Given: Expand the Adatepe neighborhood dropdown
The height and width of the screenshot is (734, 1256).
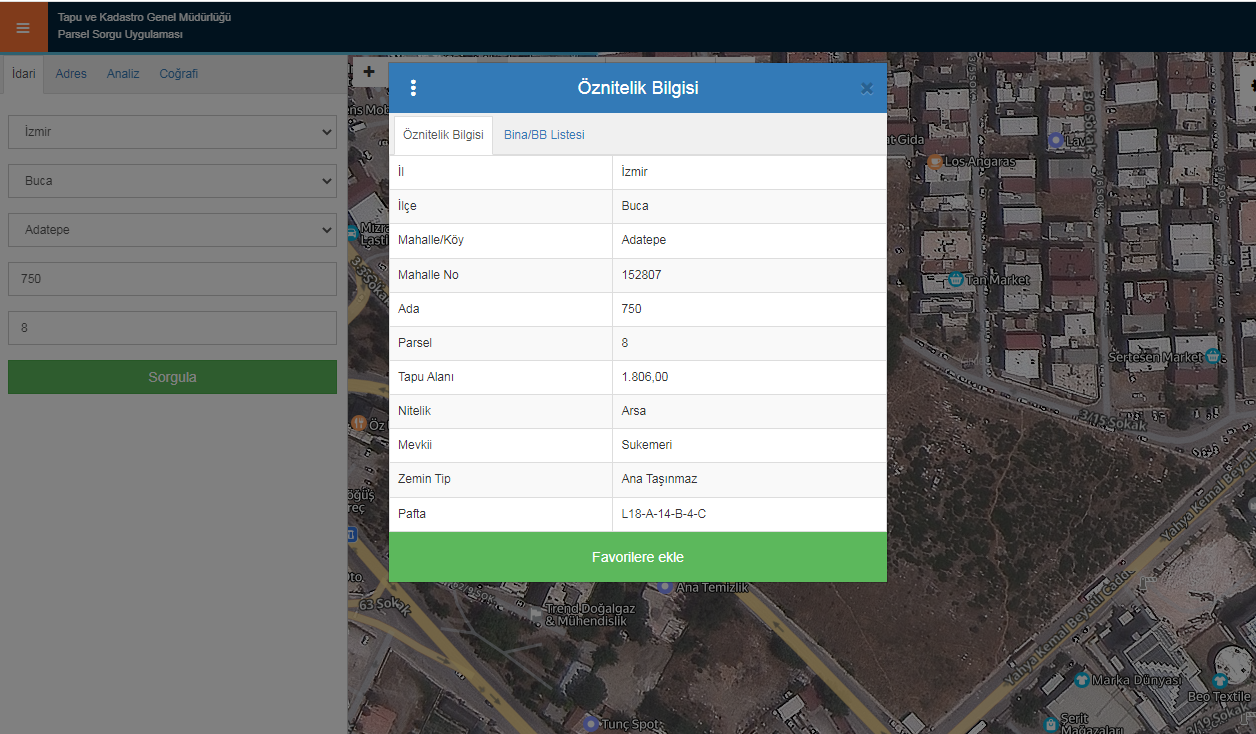Looking at the screenshot, I should pyautogui.click(x=172, y=230).
